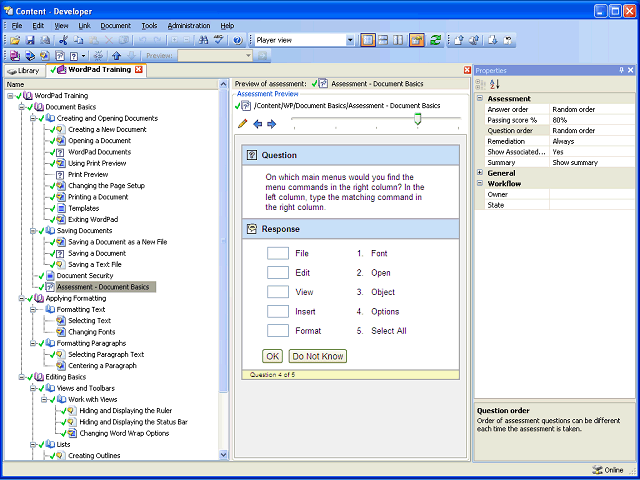Click the Link Section icon on the second toolbar
The height and width of the screenshot is (480, 640).
click(x=30, y=55)
